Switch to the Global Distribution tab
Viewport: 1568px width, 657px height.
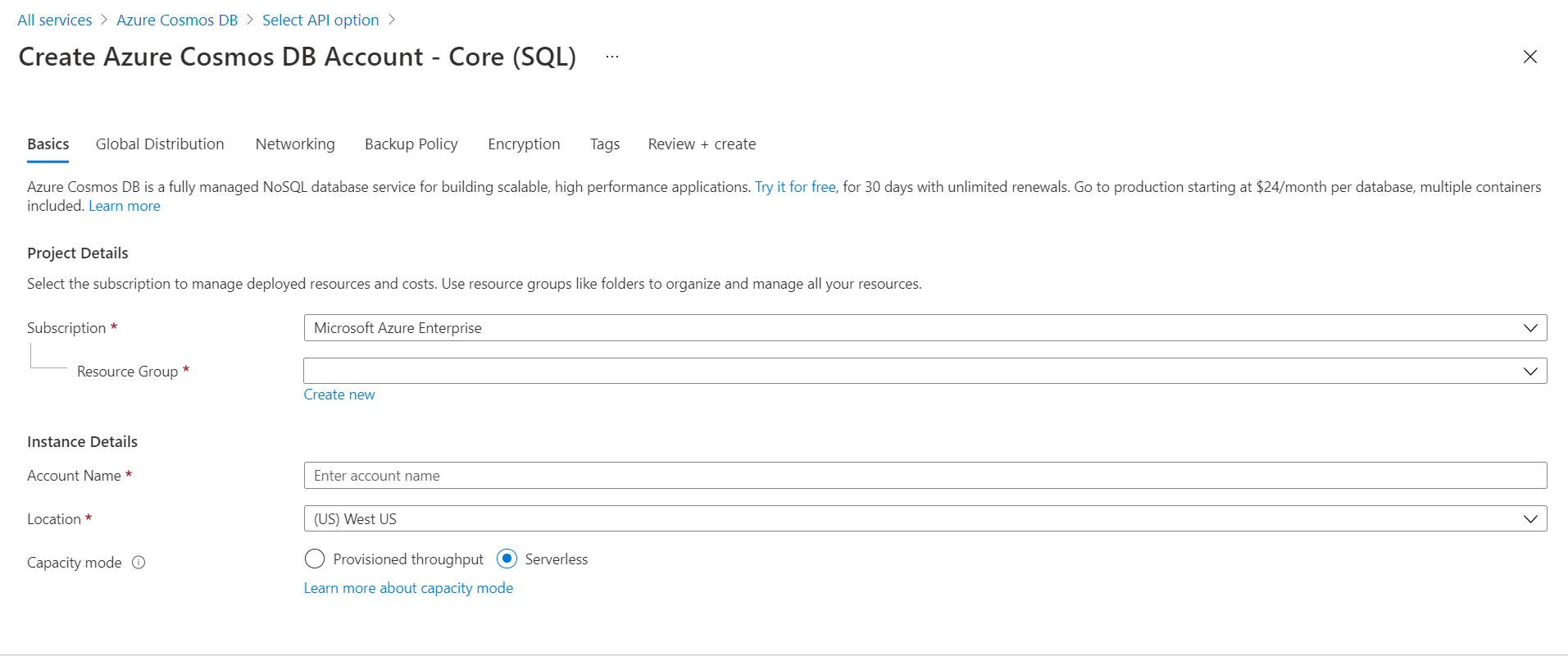pos(160,144)
